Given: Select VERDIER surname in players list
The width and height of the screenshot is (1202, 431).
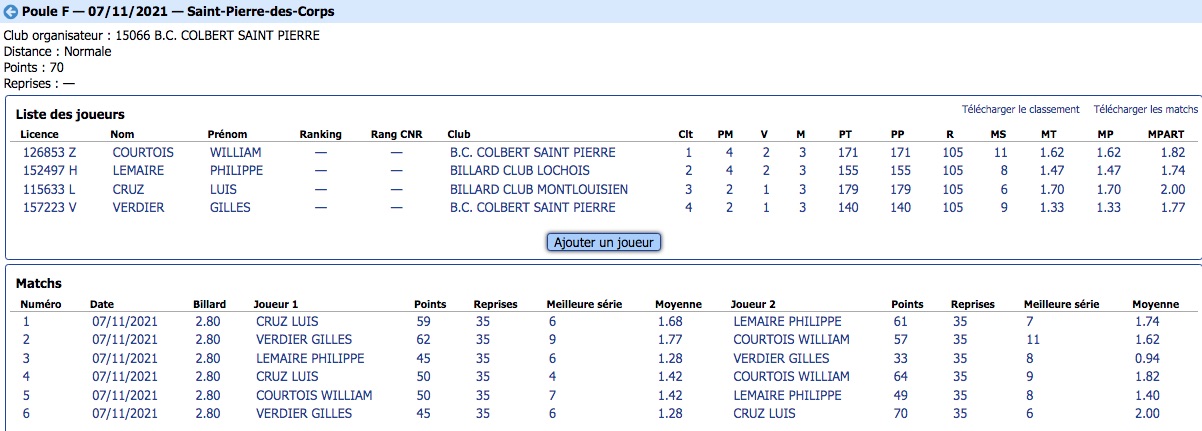Looking at the screenshot, I should [138, 208].
